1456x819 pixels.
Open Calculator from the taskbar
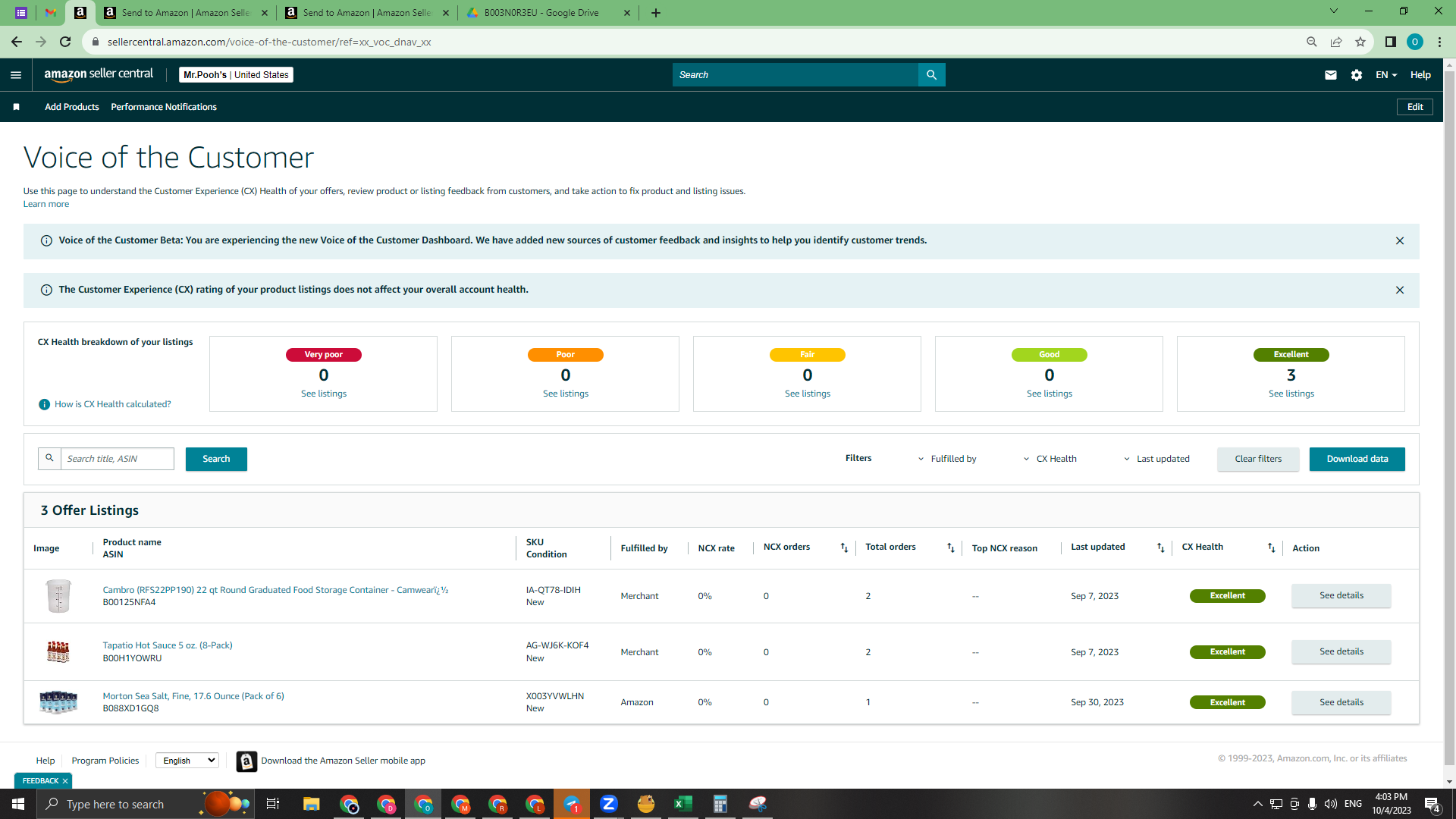(x=720, y=804)
